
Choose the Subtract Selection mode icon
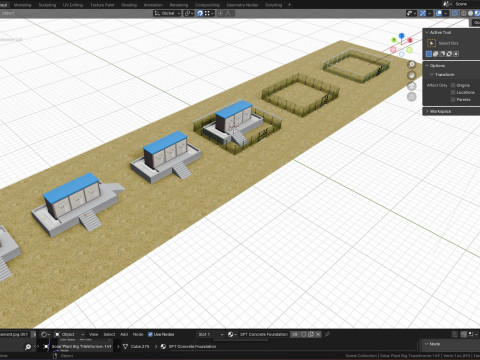coord(443,54)
